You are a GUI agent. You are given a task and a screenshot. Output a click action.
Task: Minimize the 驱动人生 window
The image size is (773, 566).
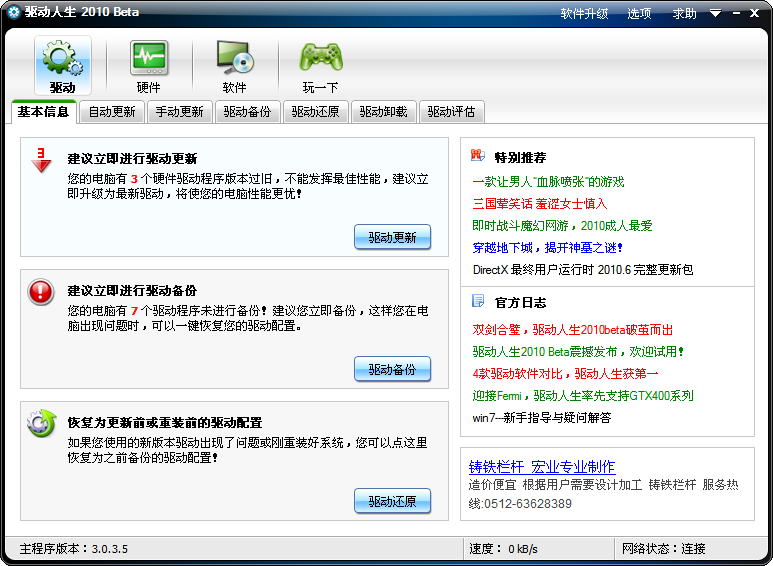737,13
